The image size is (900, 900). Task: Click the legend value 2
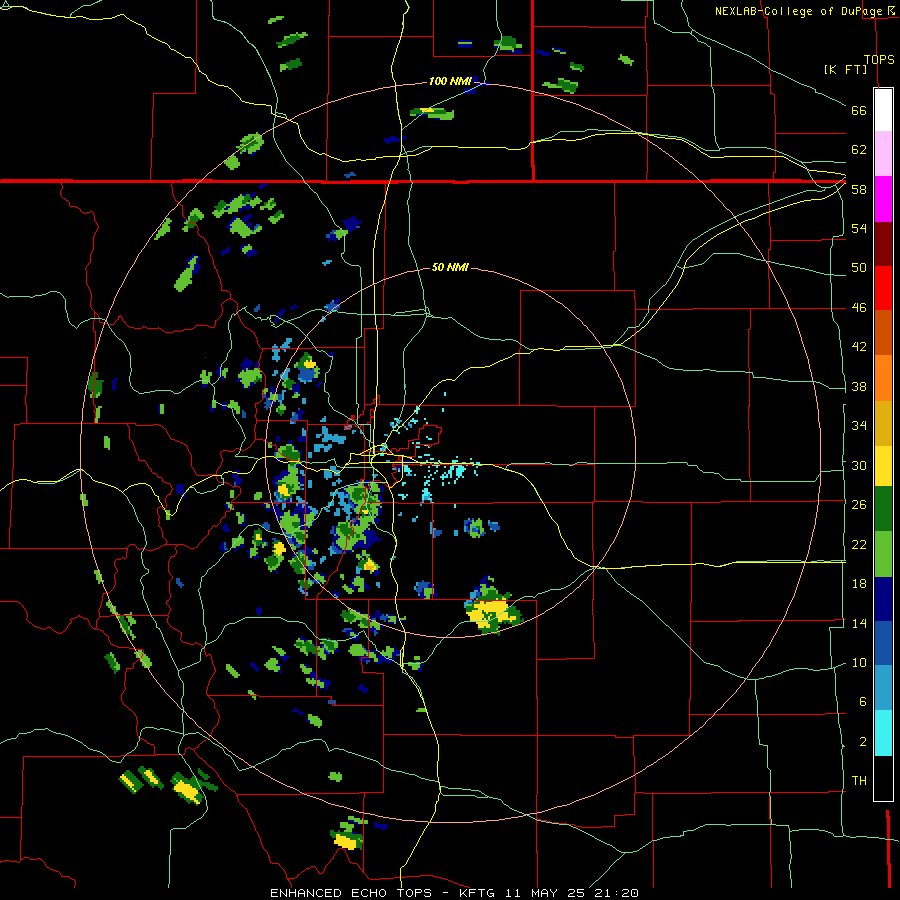(862, 742)
